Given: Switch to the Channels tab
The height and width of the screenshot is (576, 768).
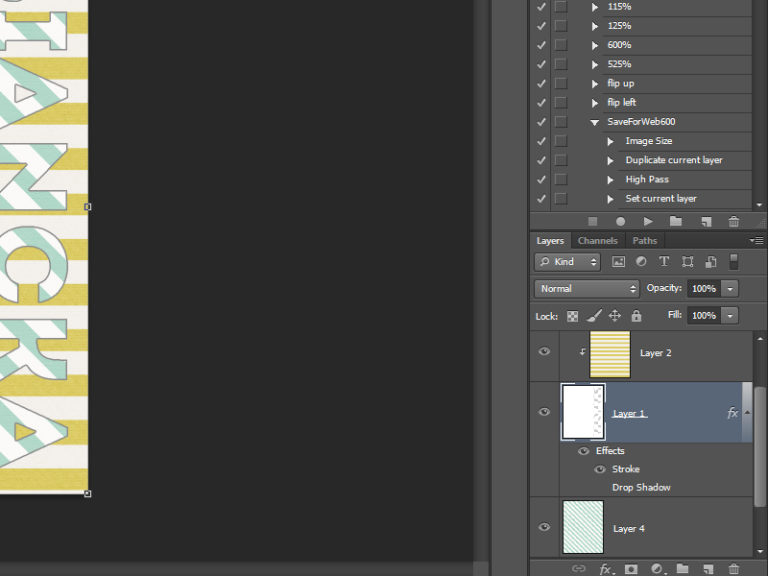Looking at the screenshot, I should point(597,240).
